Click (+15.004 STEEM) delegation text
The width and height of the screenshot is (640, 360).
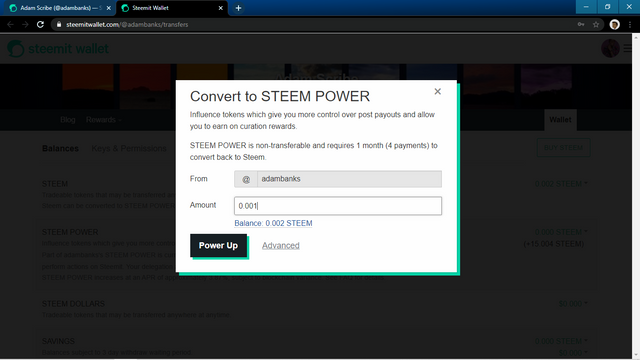(553, 244)
